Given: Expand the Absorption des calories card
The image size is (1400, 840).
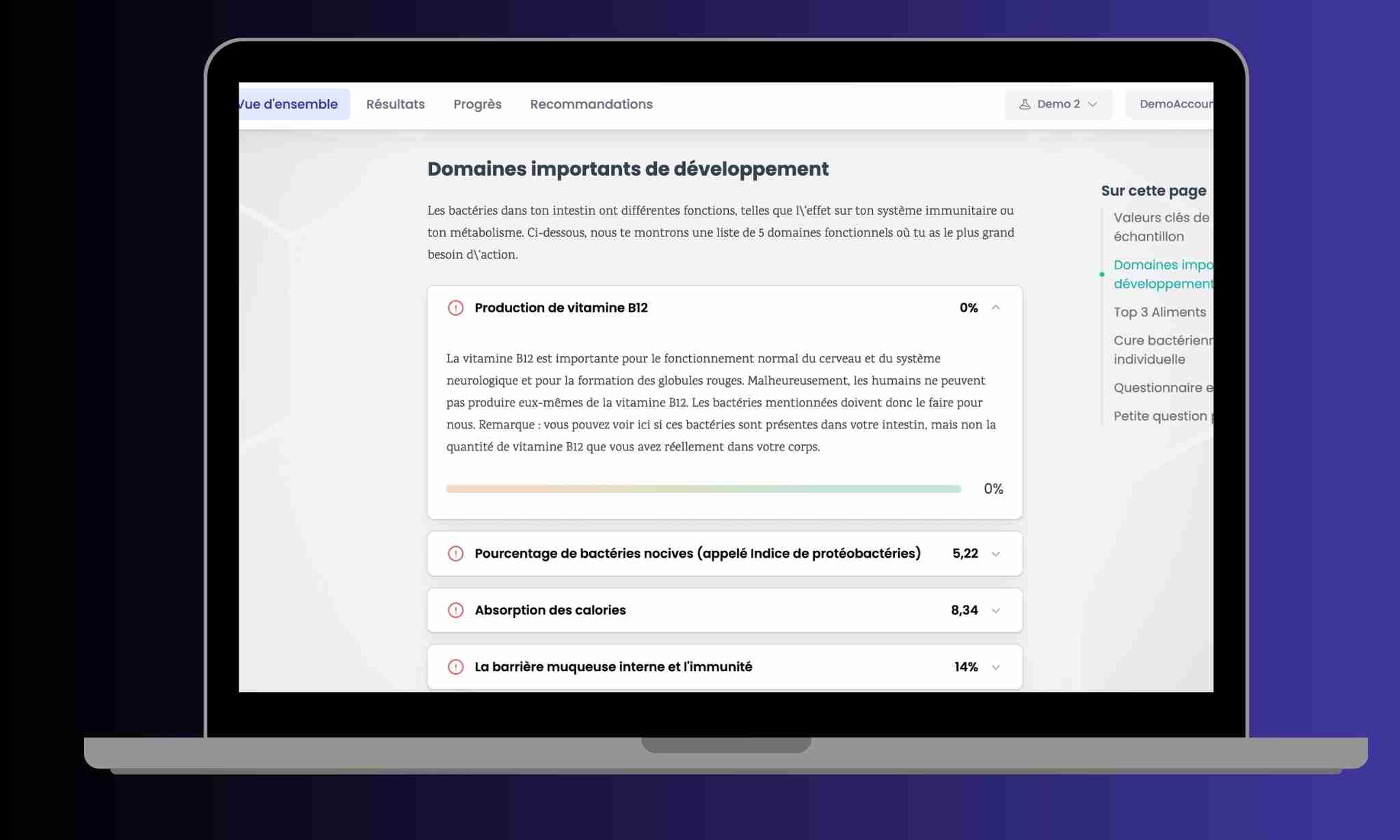Looking at the screenshot, I should click(x=995, y=611).
